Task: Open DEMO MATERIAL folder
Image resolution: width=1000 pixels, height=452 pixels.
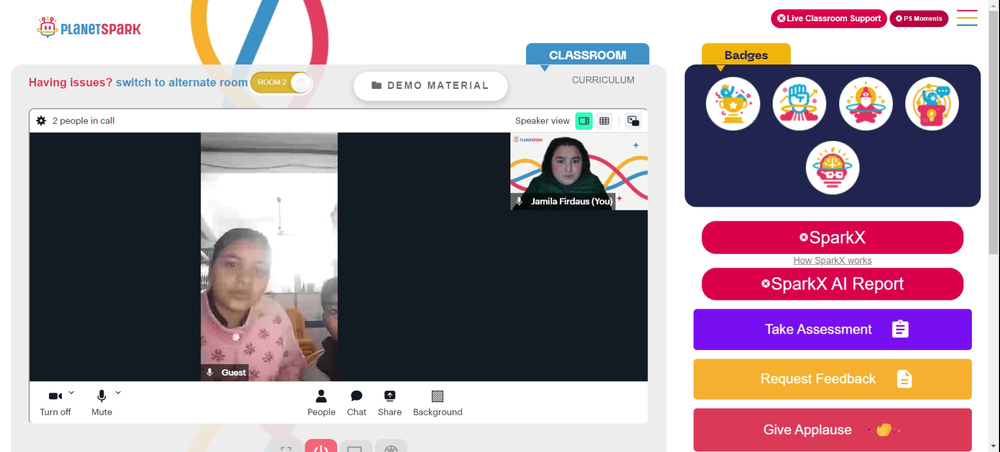Action: coord(430,85)
